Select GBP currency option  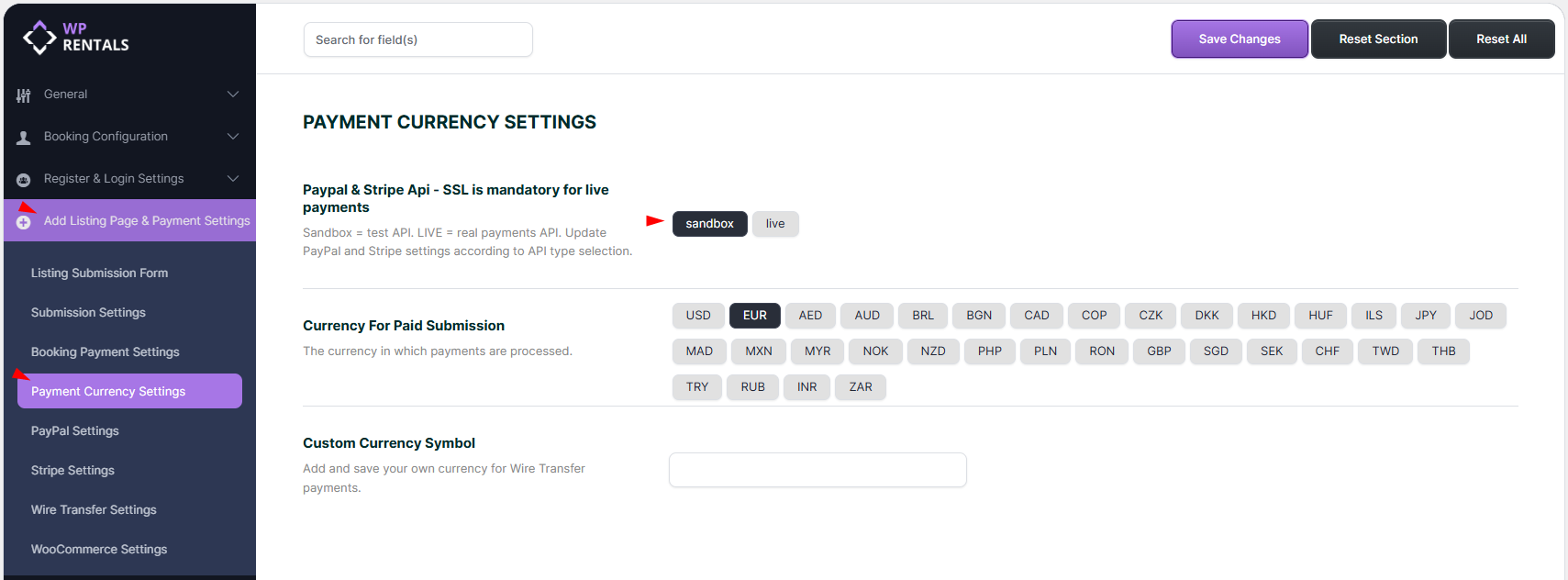pyautogui.click(x=1159, y=351)
